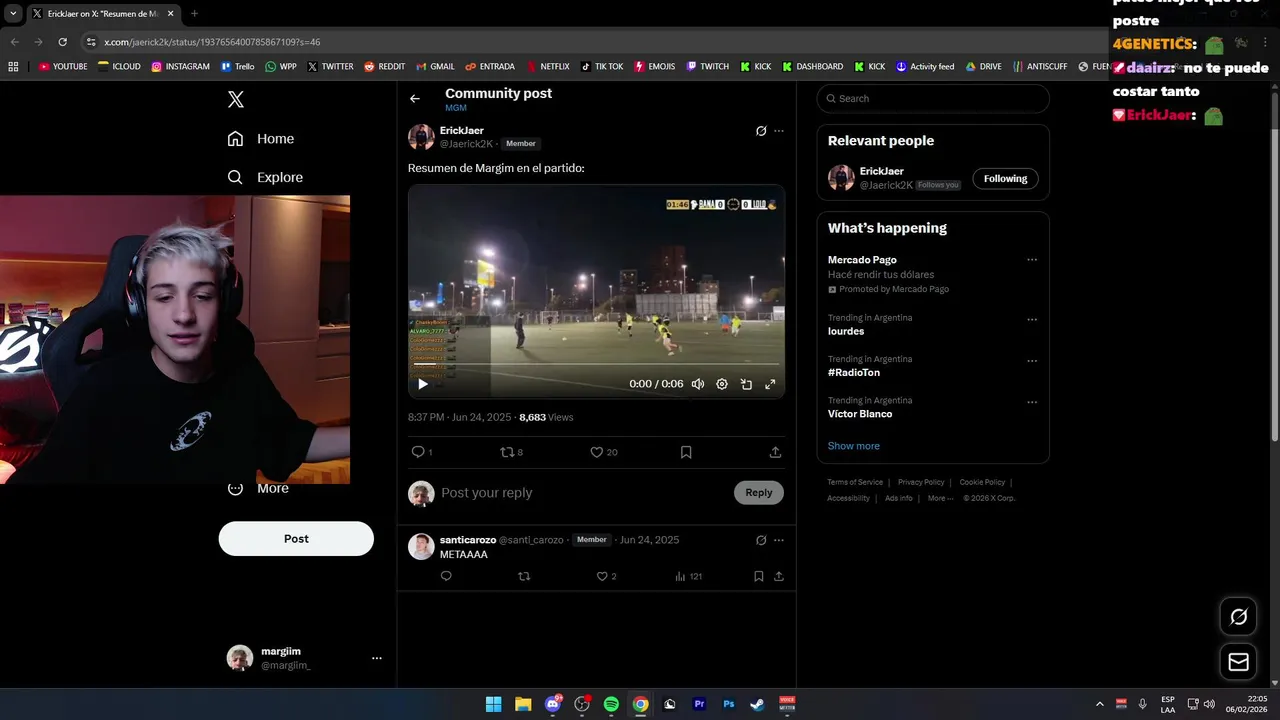
Task: Click Show more under trends
Action: click(x=854, y=446)
